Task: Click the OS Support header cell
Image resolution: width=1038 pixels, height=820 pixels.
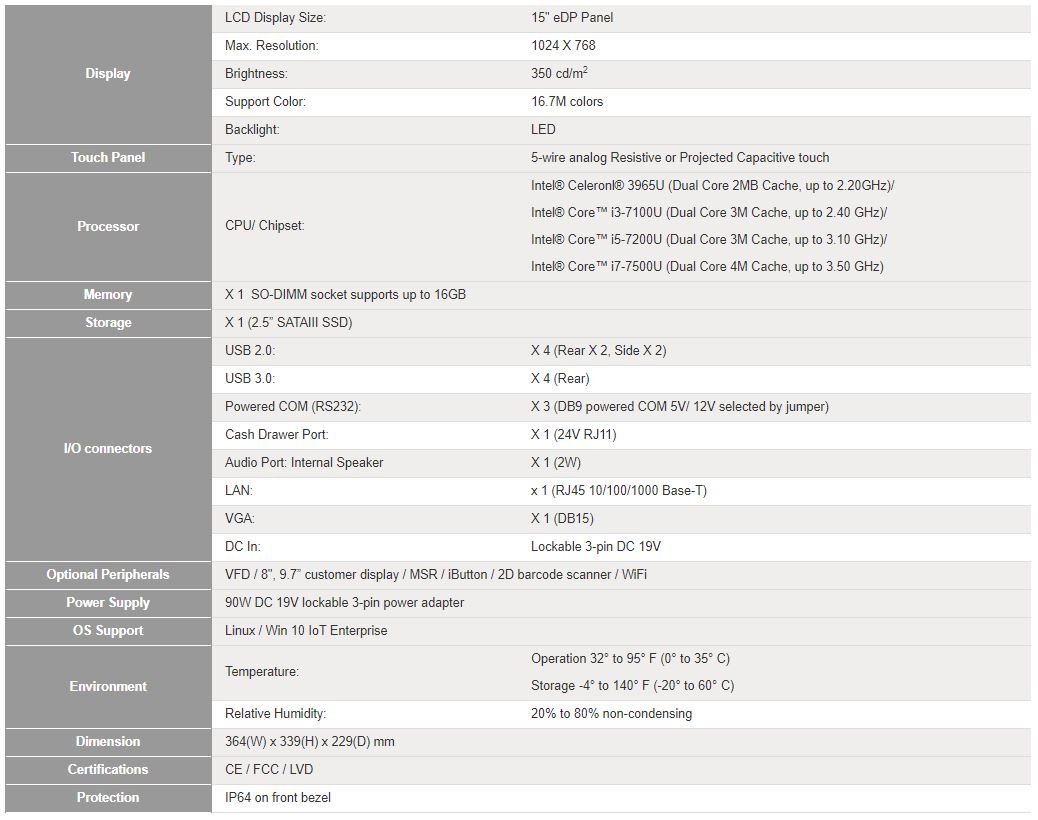Action: [x=108, y=631]
